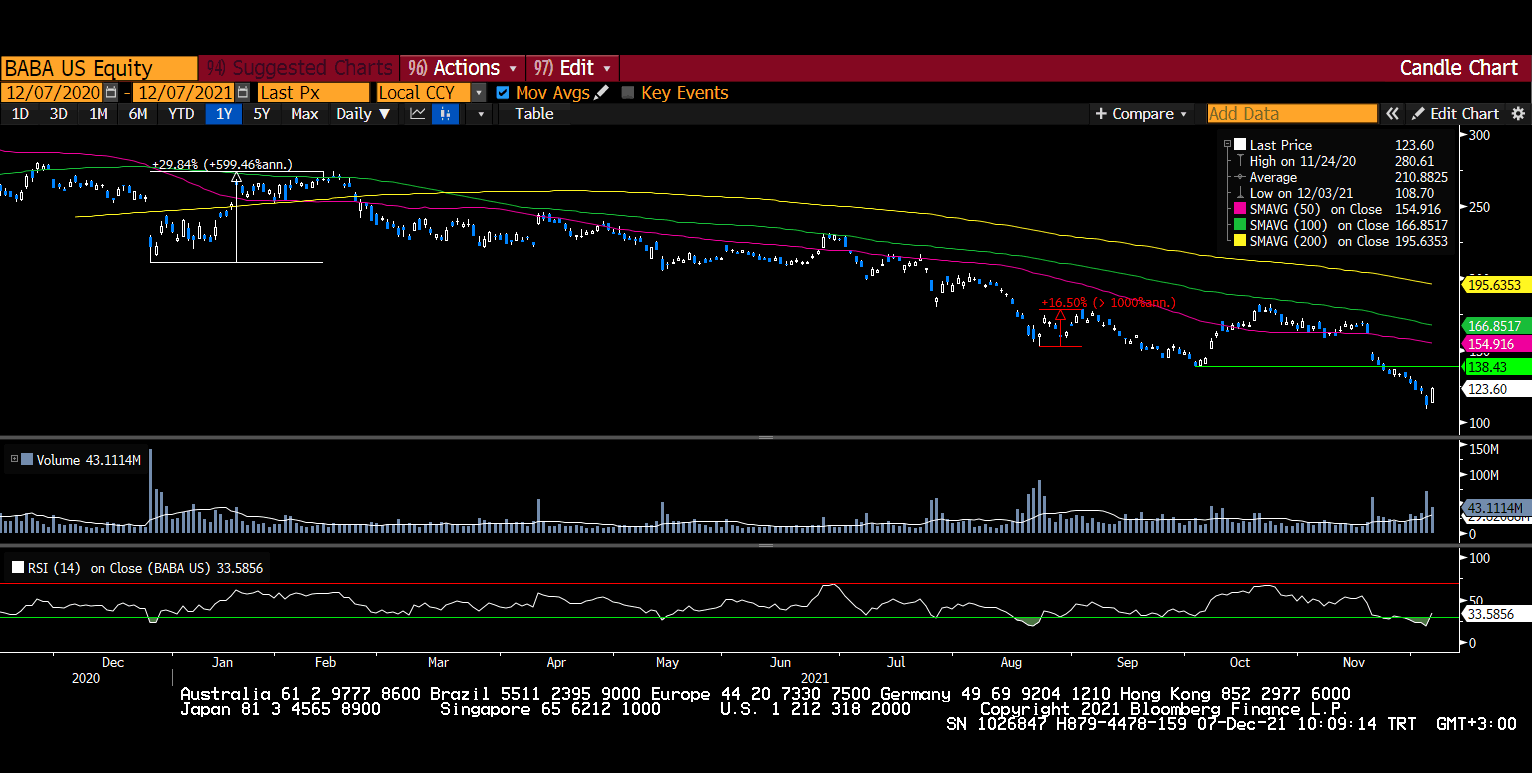Open the Actions dropdown menu
The height and width of the screenshot is (773, 1532).
[x=462, y=68]
